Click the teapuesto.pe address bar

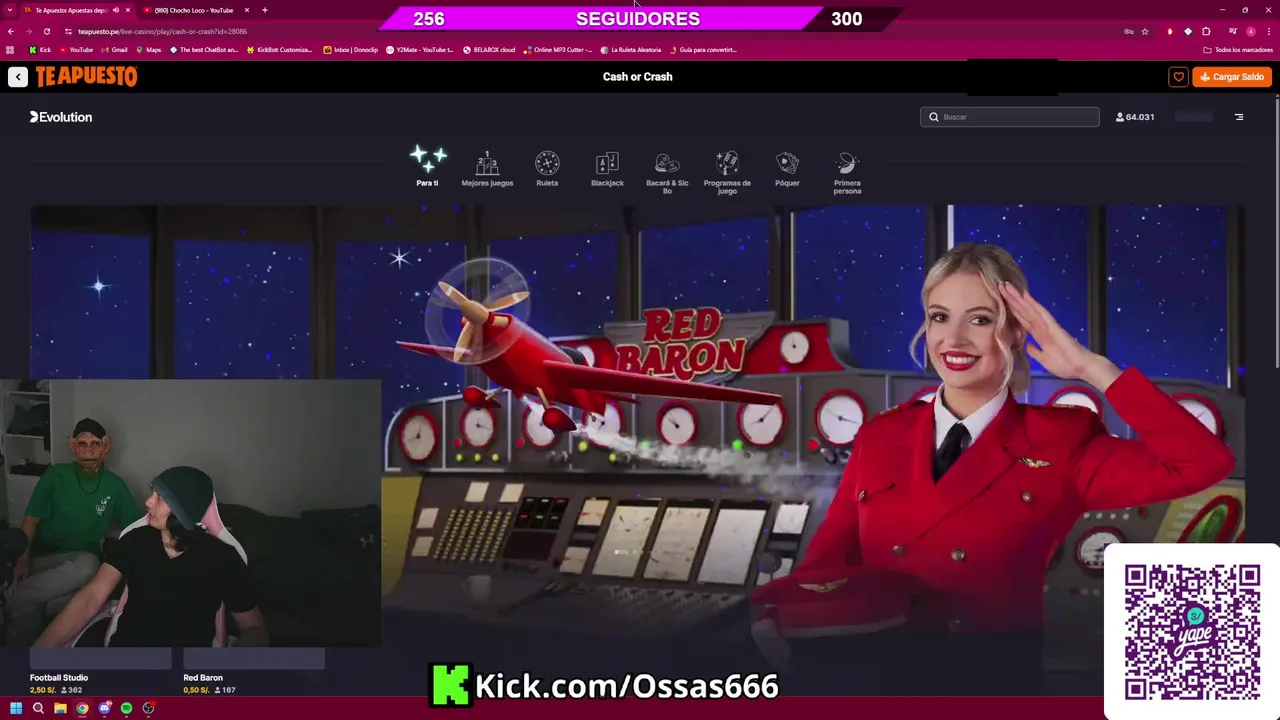point(590,31)
